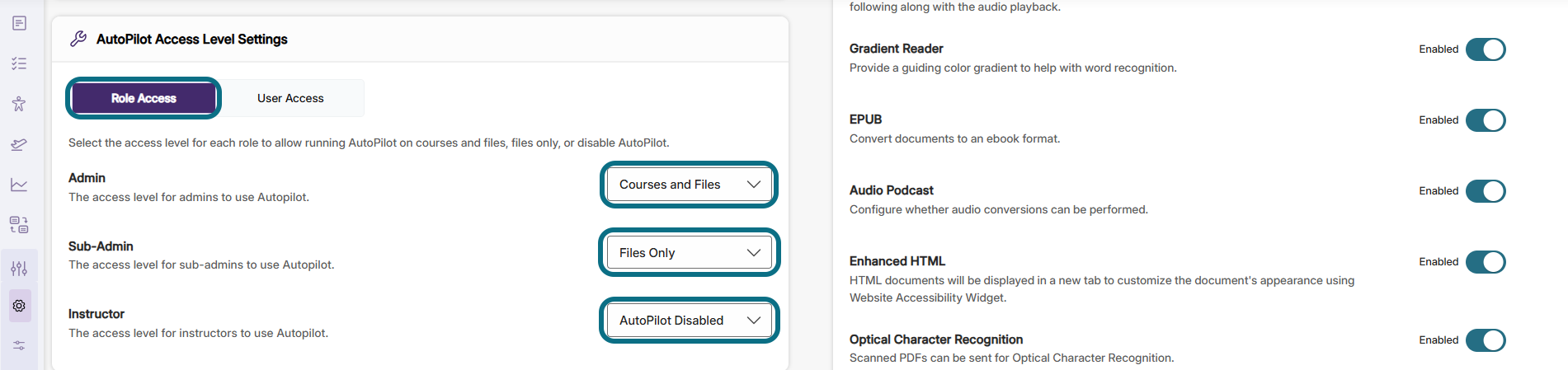This screenshot has width=1568, height=370.
Task: Switch to the Role Access tab
Action: (144, 98)
